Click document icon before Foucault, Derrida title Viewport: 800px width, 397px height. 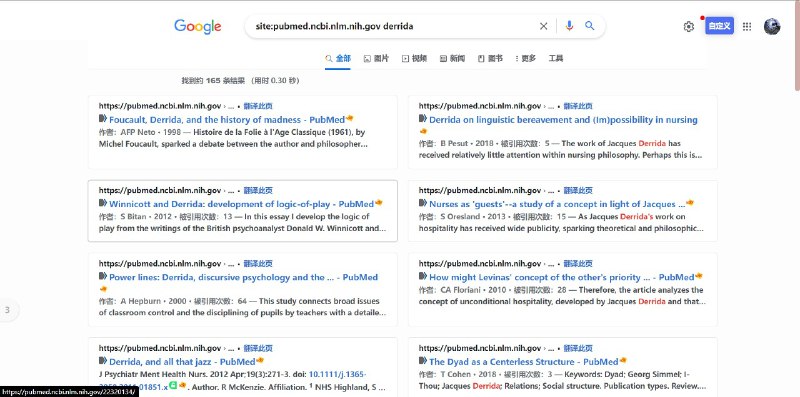click(103, 119)
